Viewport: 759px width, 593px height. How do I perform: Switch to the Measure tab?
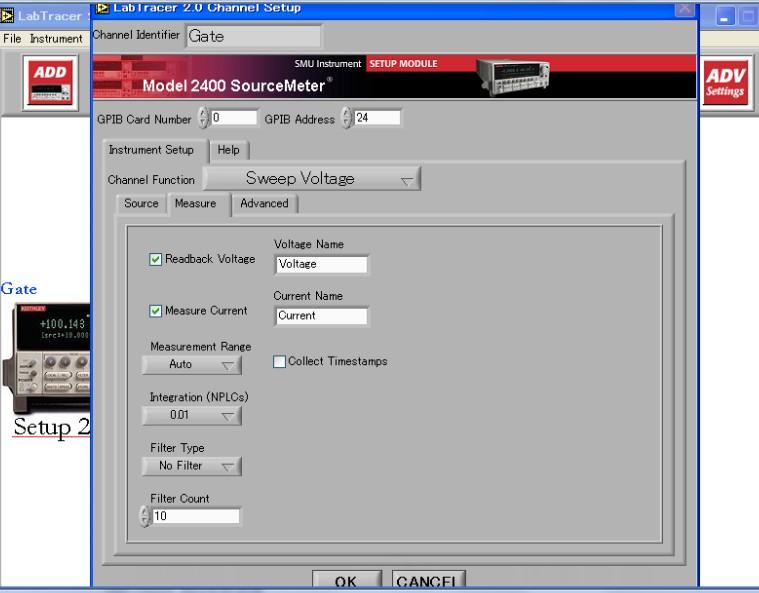coord(196,203)
